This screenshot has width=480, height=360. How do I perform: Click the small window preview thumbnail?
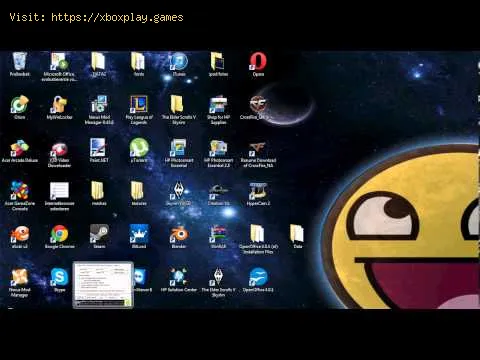point(103,285)
